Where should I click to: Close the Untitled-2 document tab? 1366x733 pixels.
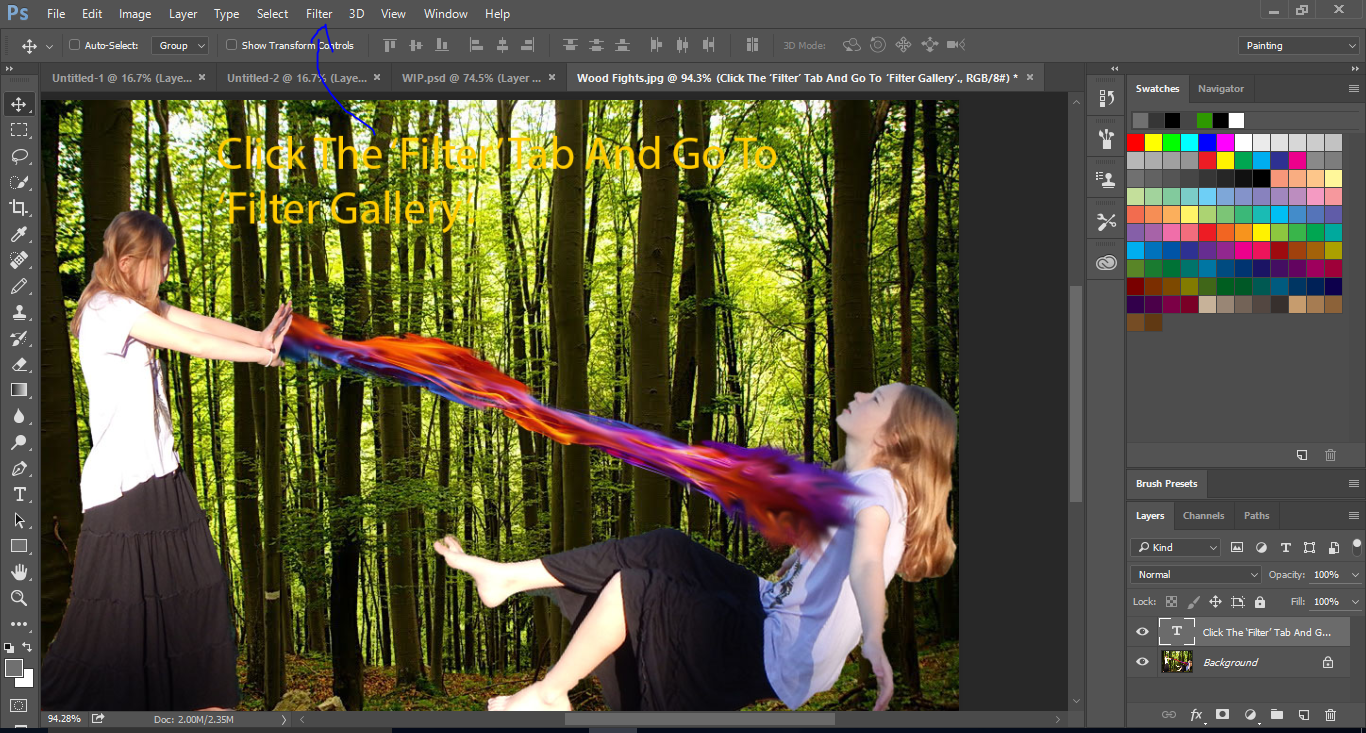click(376, 77)
